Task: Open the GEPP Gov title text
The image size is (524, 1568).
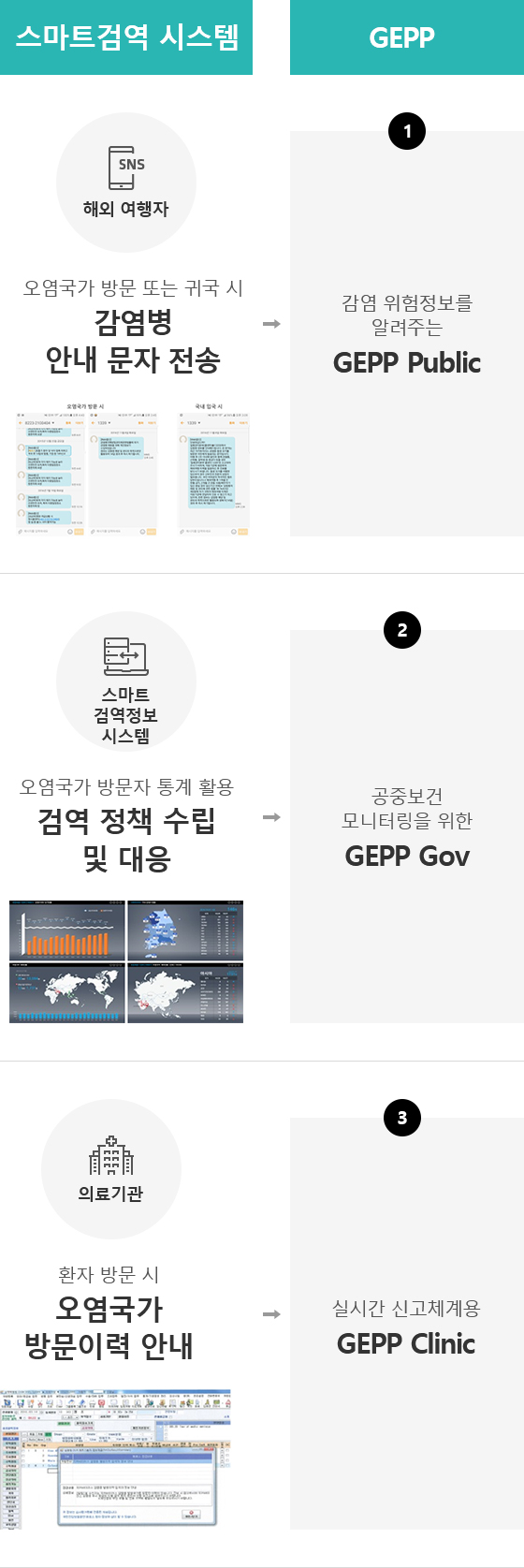Action: 407,857
